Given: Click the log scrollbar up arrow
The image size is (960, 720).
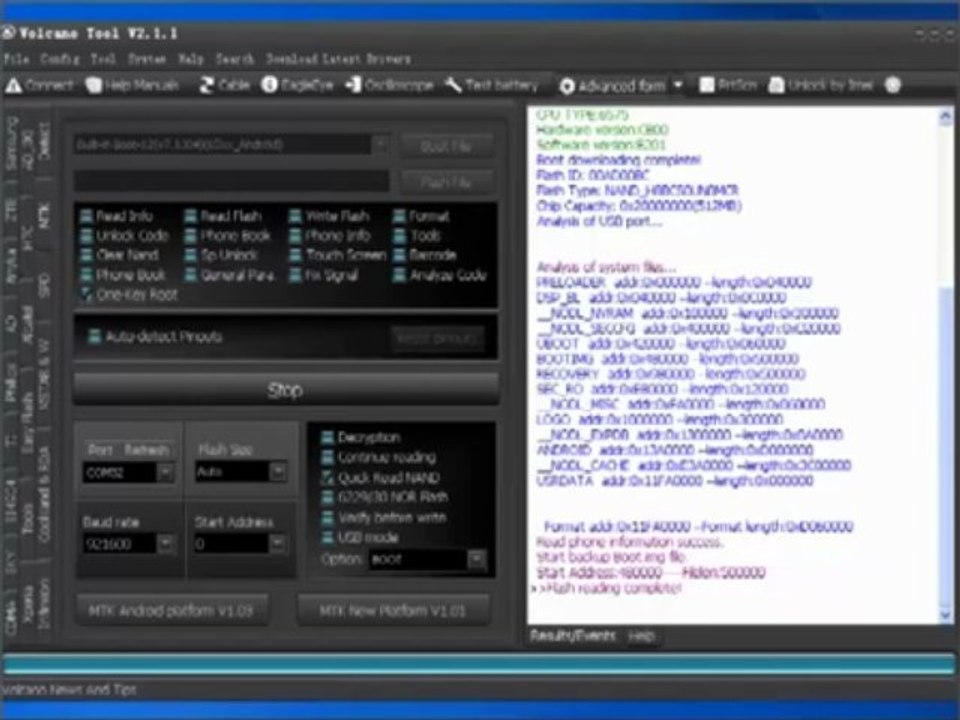Looking at the screenshot, I should coord(945,116).
